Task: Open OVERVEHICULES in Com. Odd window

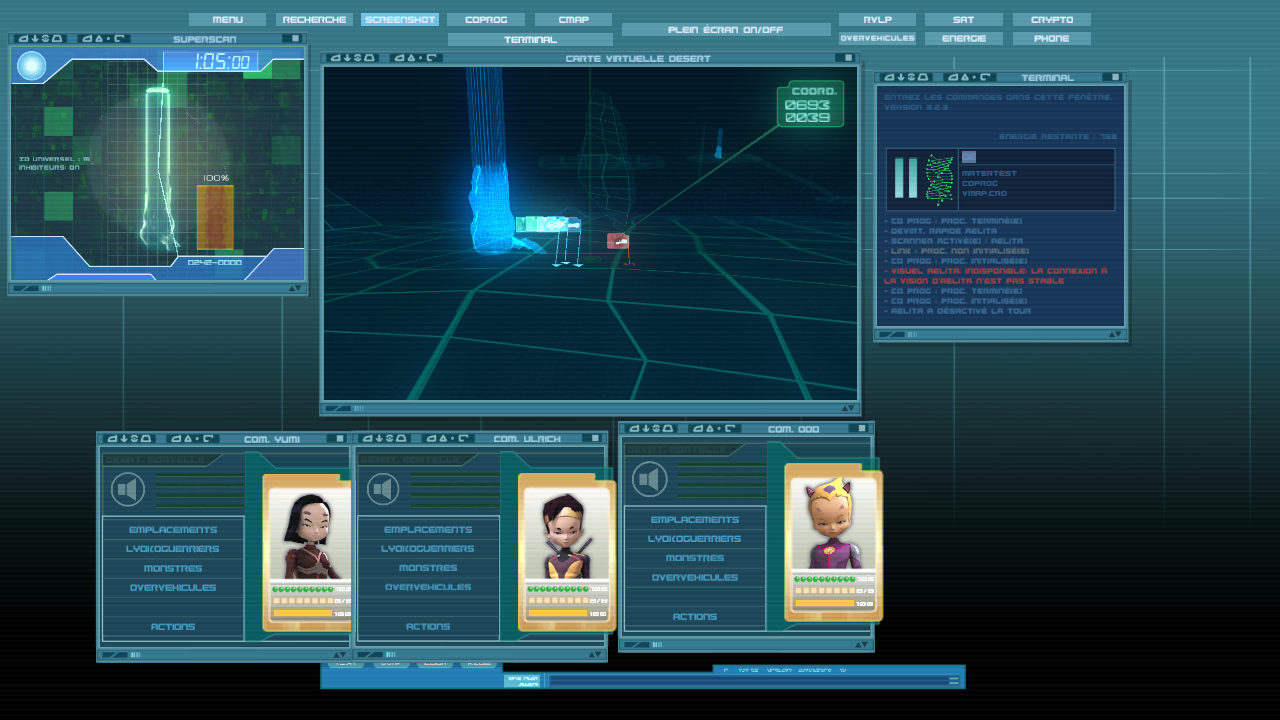Action: tap(695, 578)
